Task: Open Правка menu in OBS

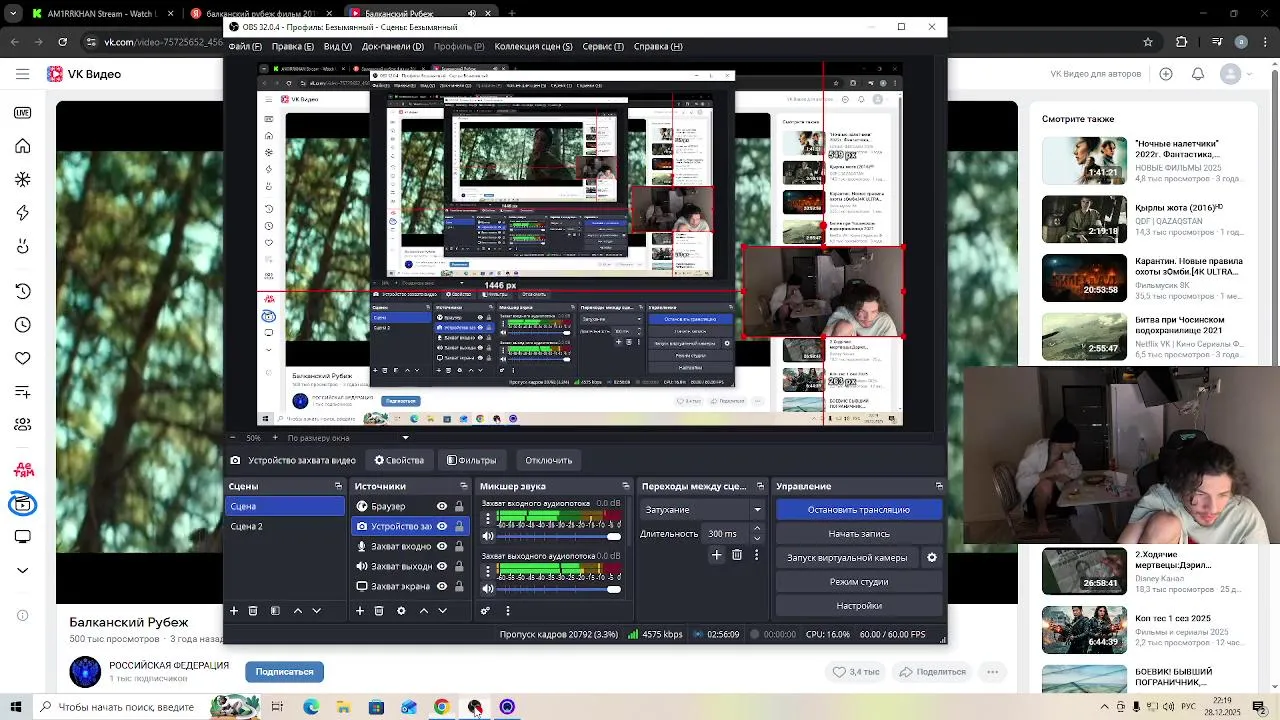Action: pos(293,46)
